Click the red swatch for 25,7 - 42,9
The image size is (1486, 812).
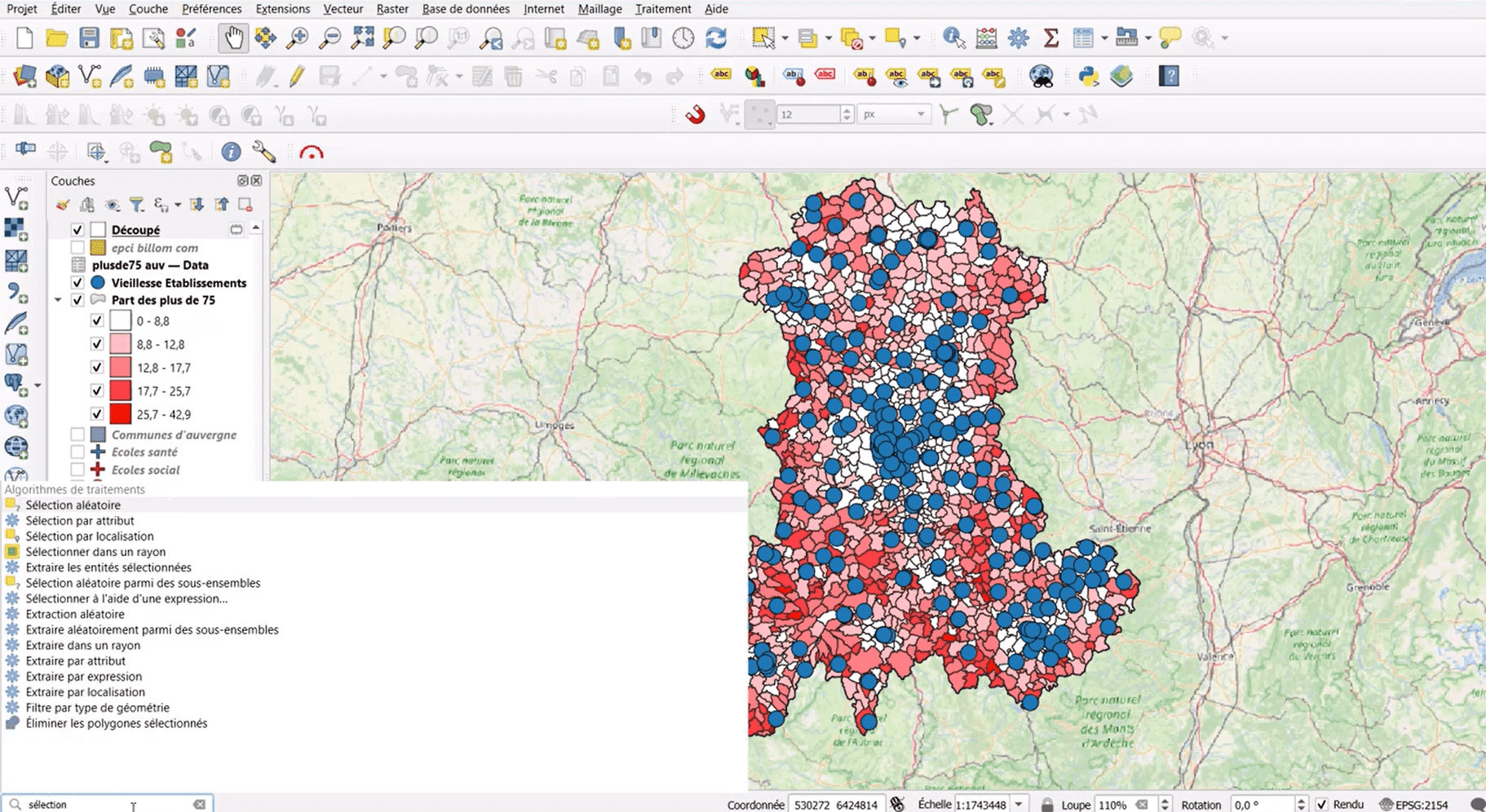pyautogui.click(x=121, y=414)
